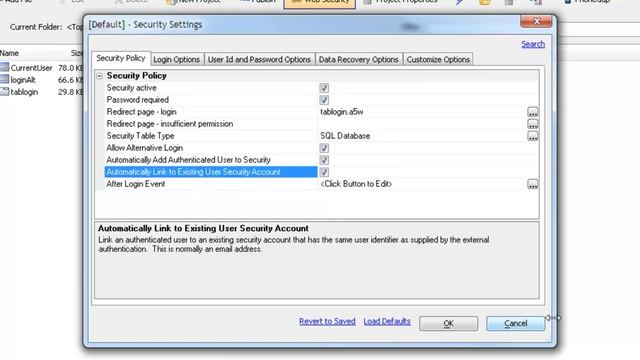Click the empty insufficient permission value field
Screen dimensions: 640x360
[422, 124]
